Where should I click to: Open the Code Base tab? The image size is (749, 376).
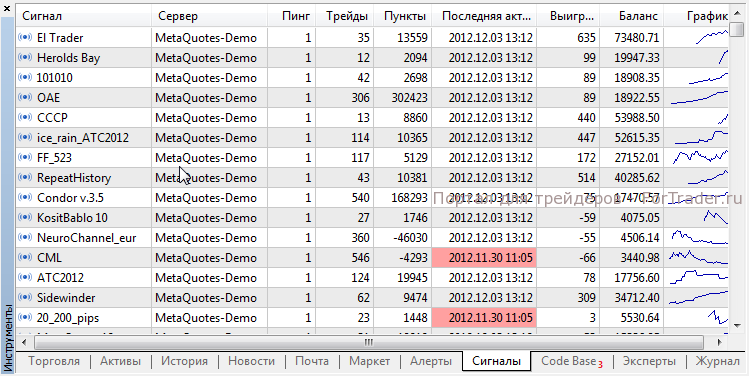[x=572, y=361]
